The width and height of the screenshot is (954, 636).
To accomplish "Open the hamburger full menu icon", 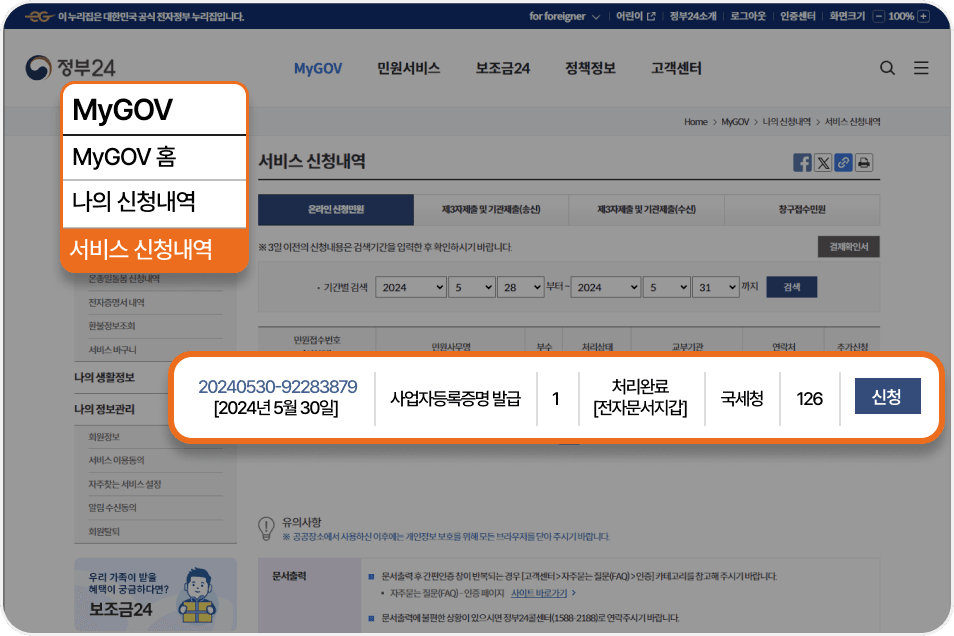I will coord(921,68).
